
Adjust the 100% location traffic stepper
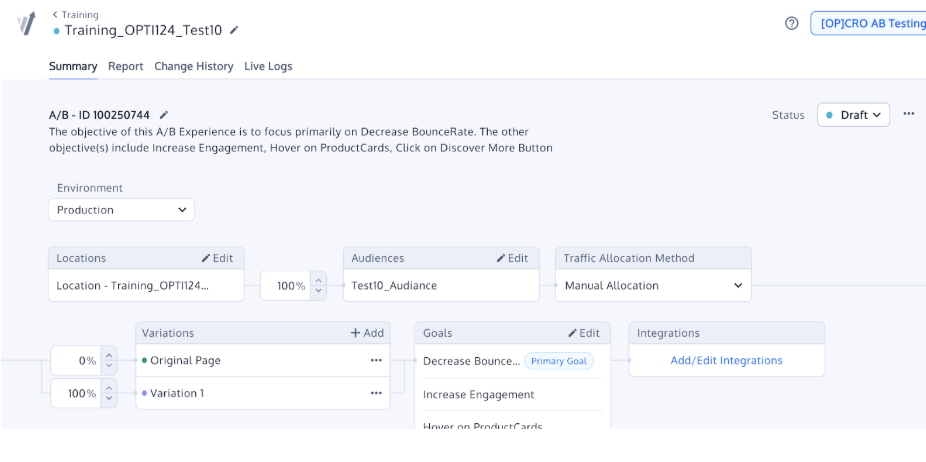(x=318, y=285)
